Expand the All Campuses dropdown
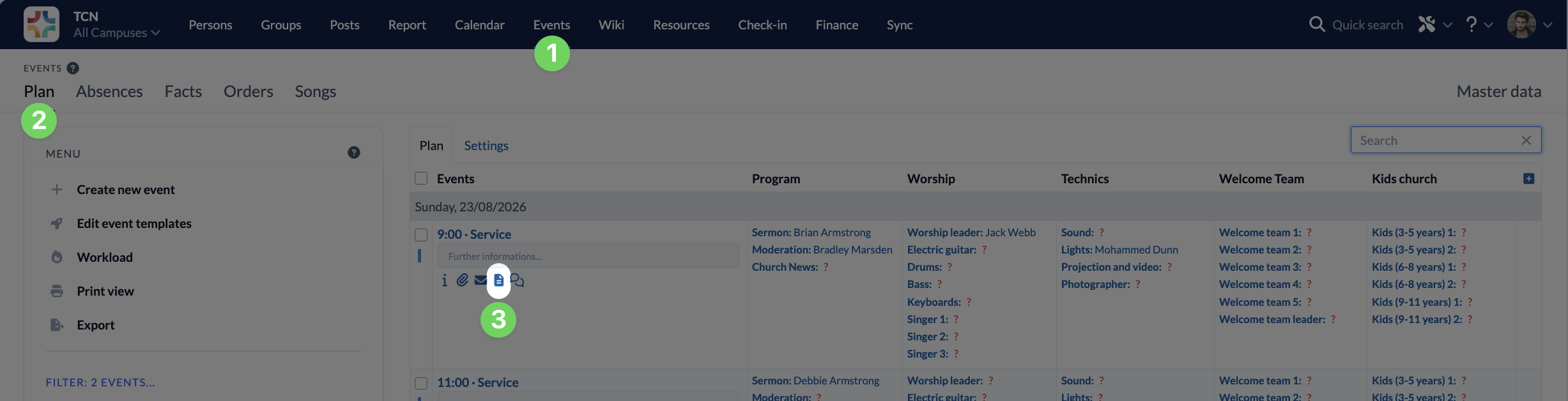The image size is (1568, 401). pos(116,33)
